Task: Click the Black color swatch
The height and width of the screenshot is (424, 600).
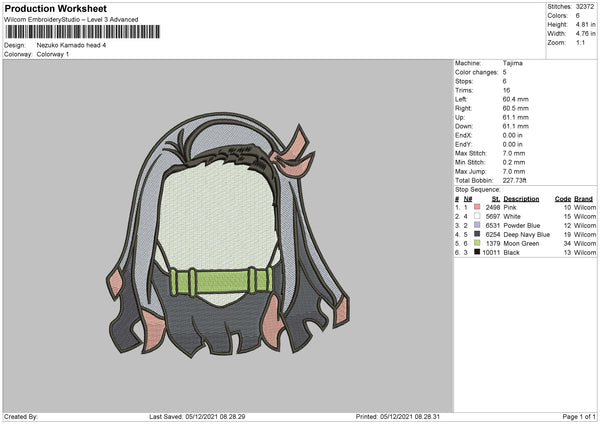Action: coord(477,252)
